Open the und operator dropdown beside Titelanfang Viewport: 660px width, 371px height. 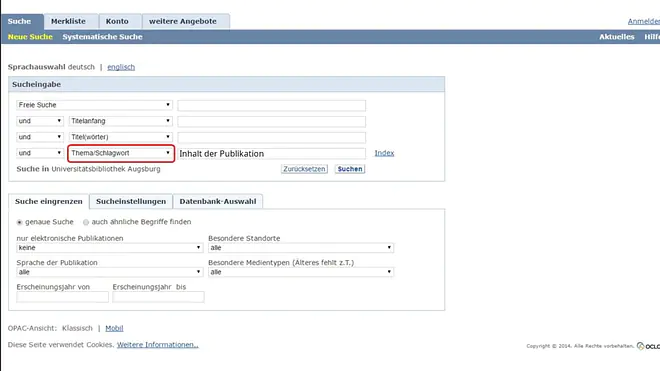click(40, 121)
